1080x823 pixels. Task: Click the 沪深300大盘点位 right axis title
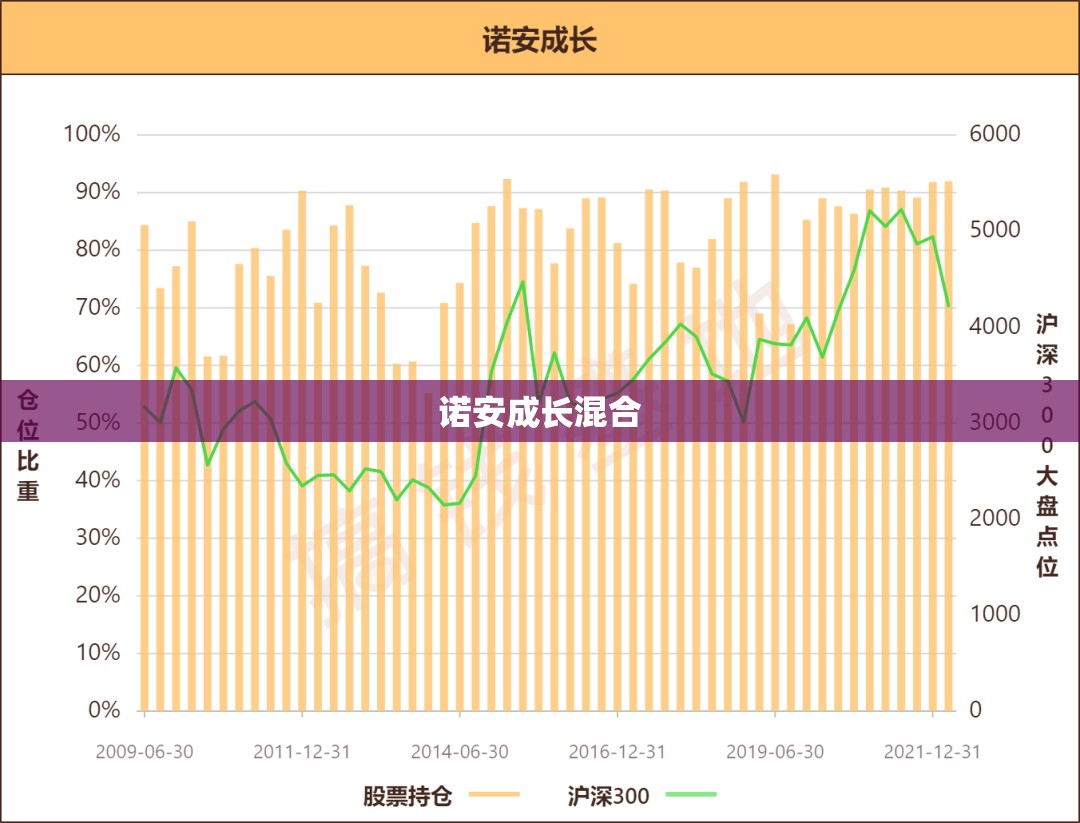[x=1047, y=445]
